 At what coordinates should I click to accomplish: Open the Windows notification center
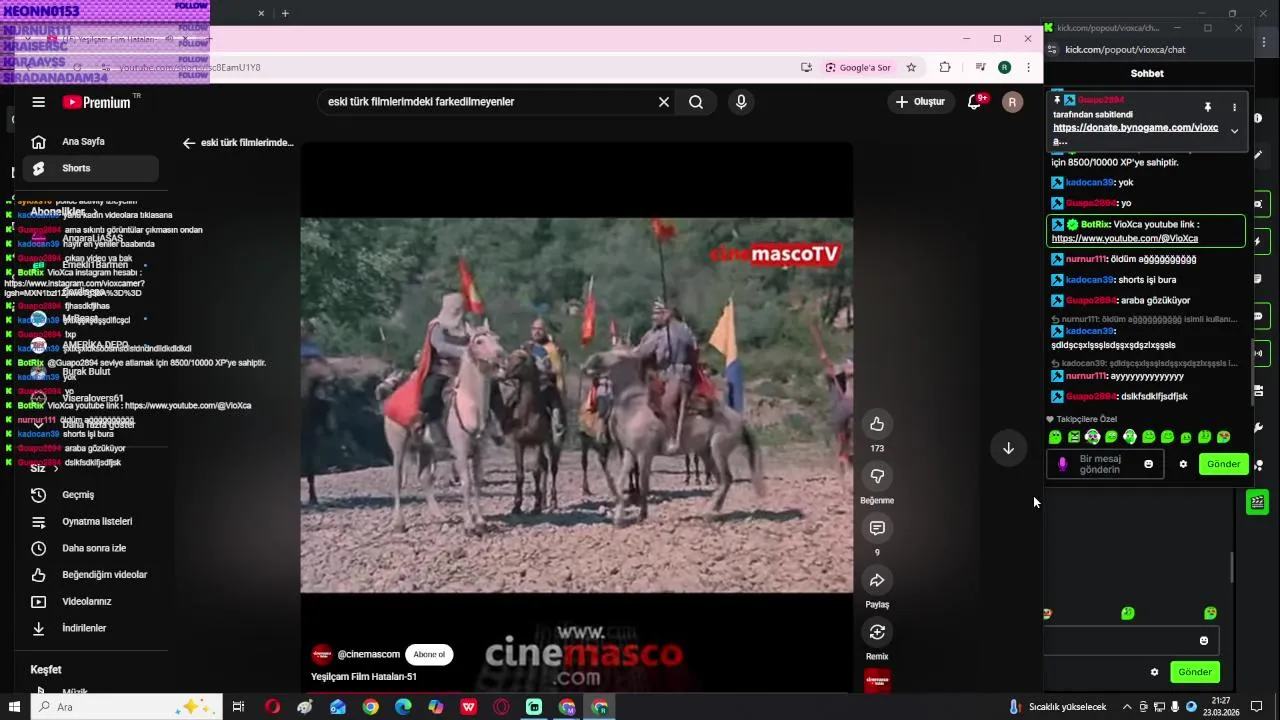(x=1257, y=707)
